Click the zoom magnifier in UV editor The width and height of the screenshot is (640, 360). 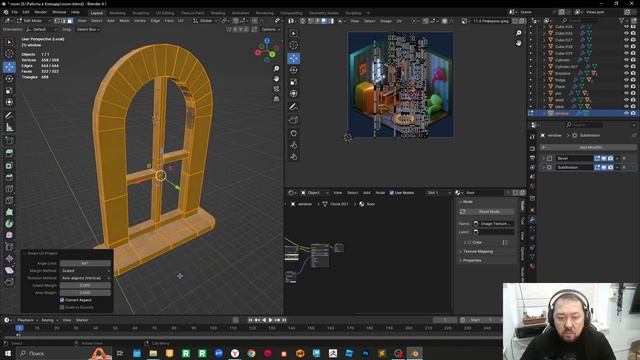[518, 33]
